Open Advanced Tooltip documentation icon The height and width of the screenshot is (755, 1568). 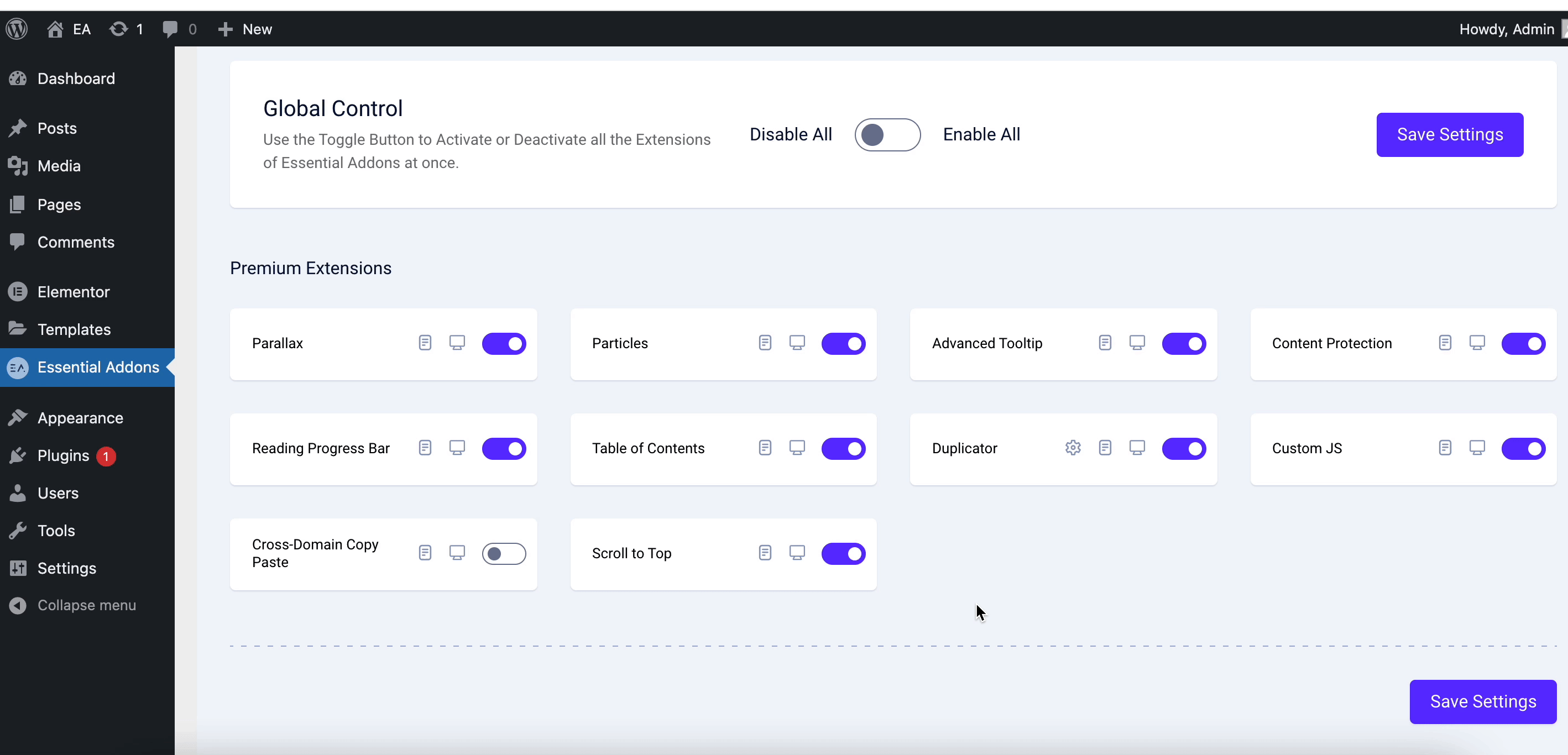coord(1105,343)
